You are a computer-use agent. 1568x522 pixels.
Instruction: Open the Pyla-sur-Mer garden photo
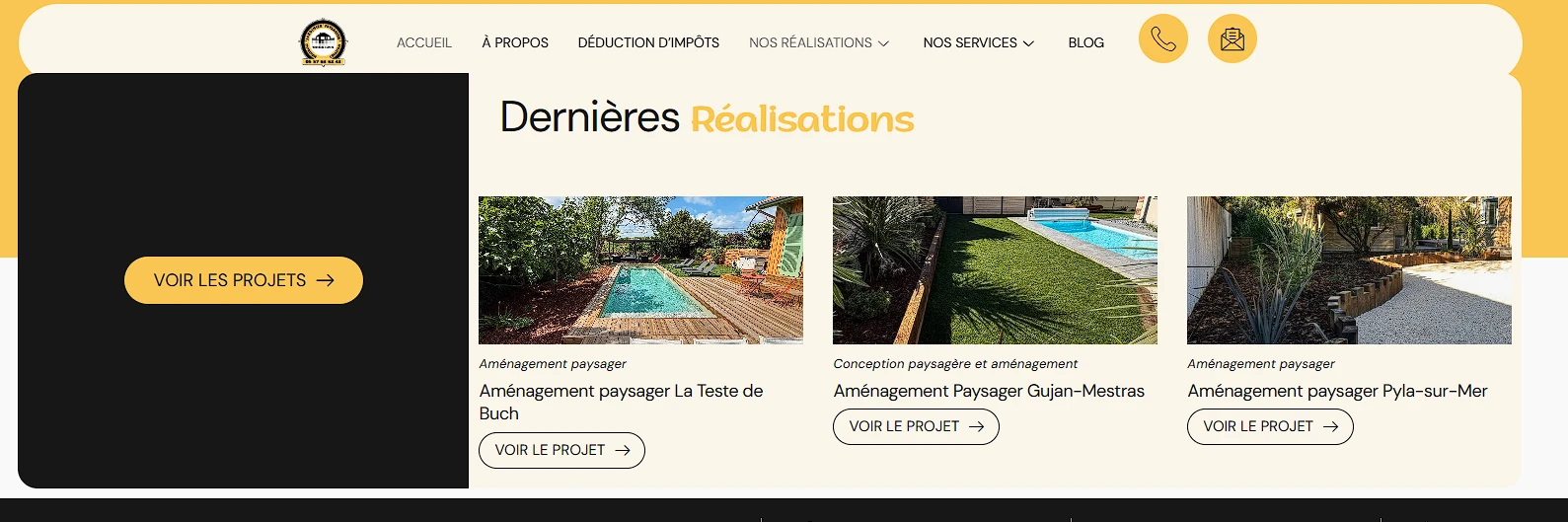click(1349, 270)
